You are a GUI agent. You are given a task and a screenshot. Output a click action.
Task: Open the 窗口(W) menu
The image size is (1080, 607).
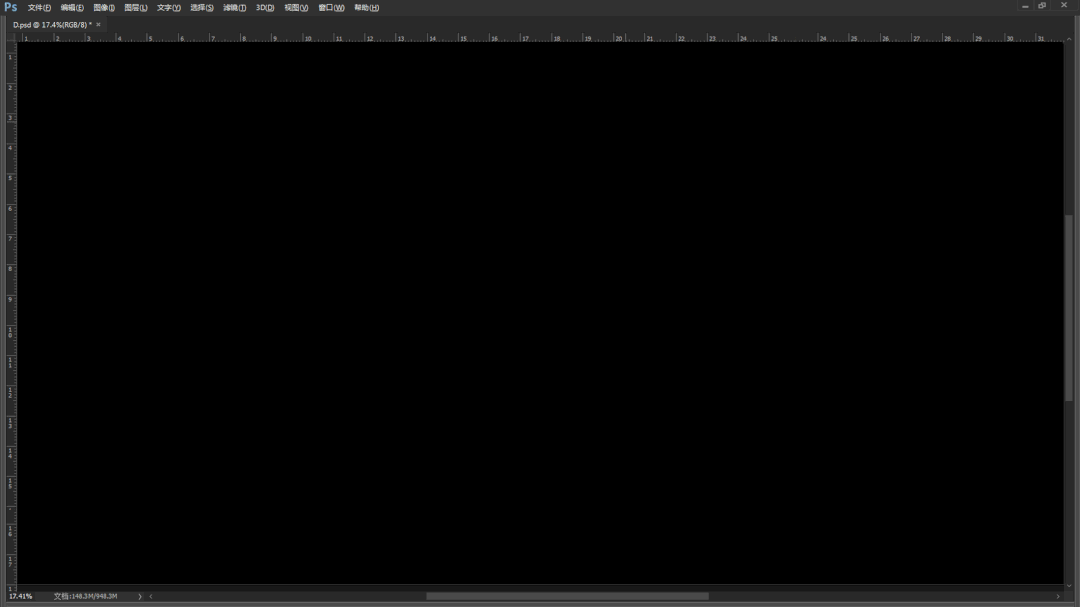(331, 8)
